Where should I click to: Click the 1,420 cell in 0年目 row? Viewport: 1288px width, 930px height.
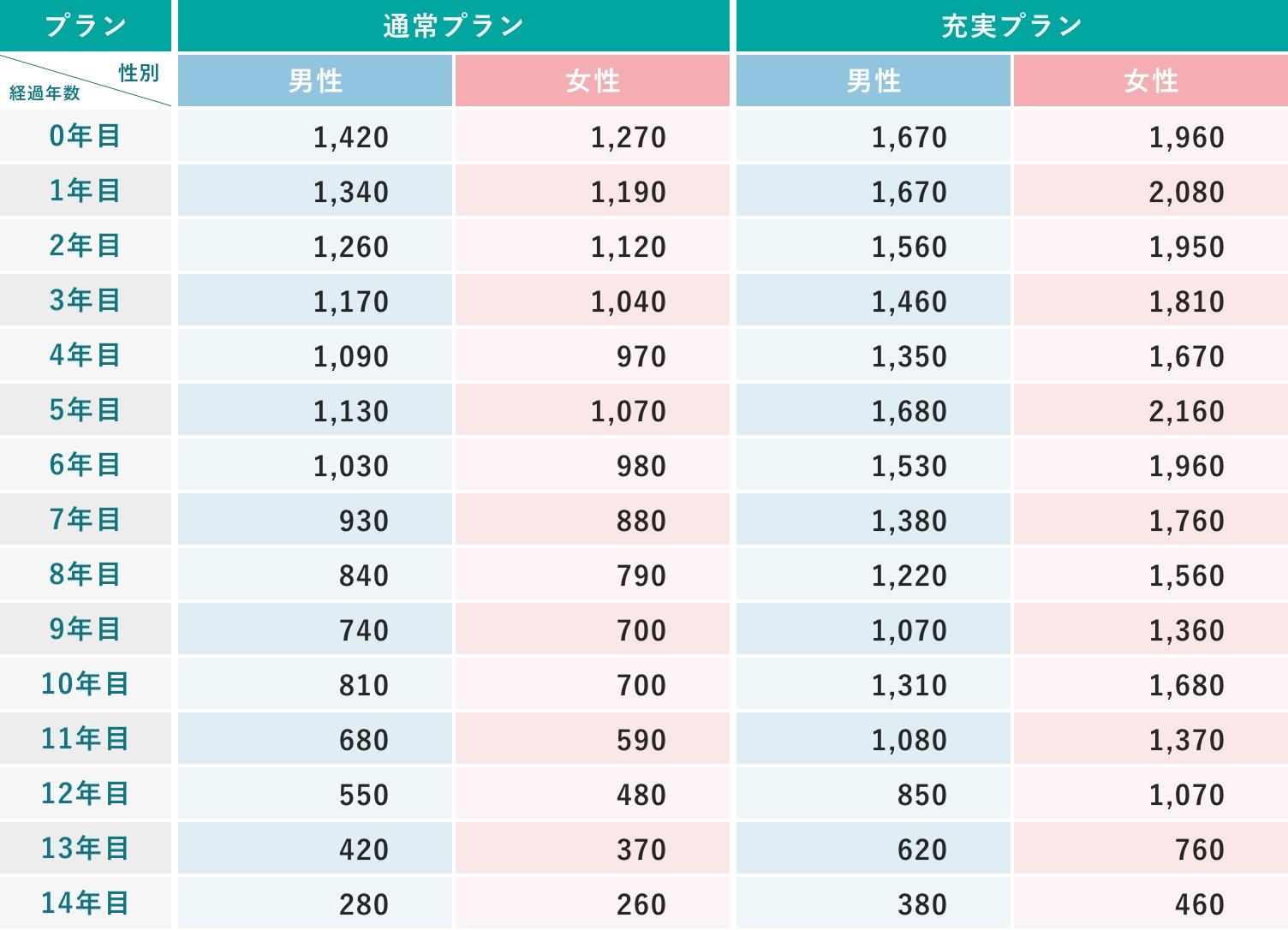pos(351,137)
